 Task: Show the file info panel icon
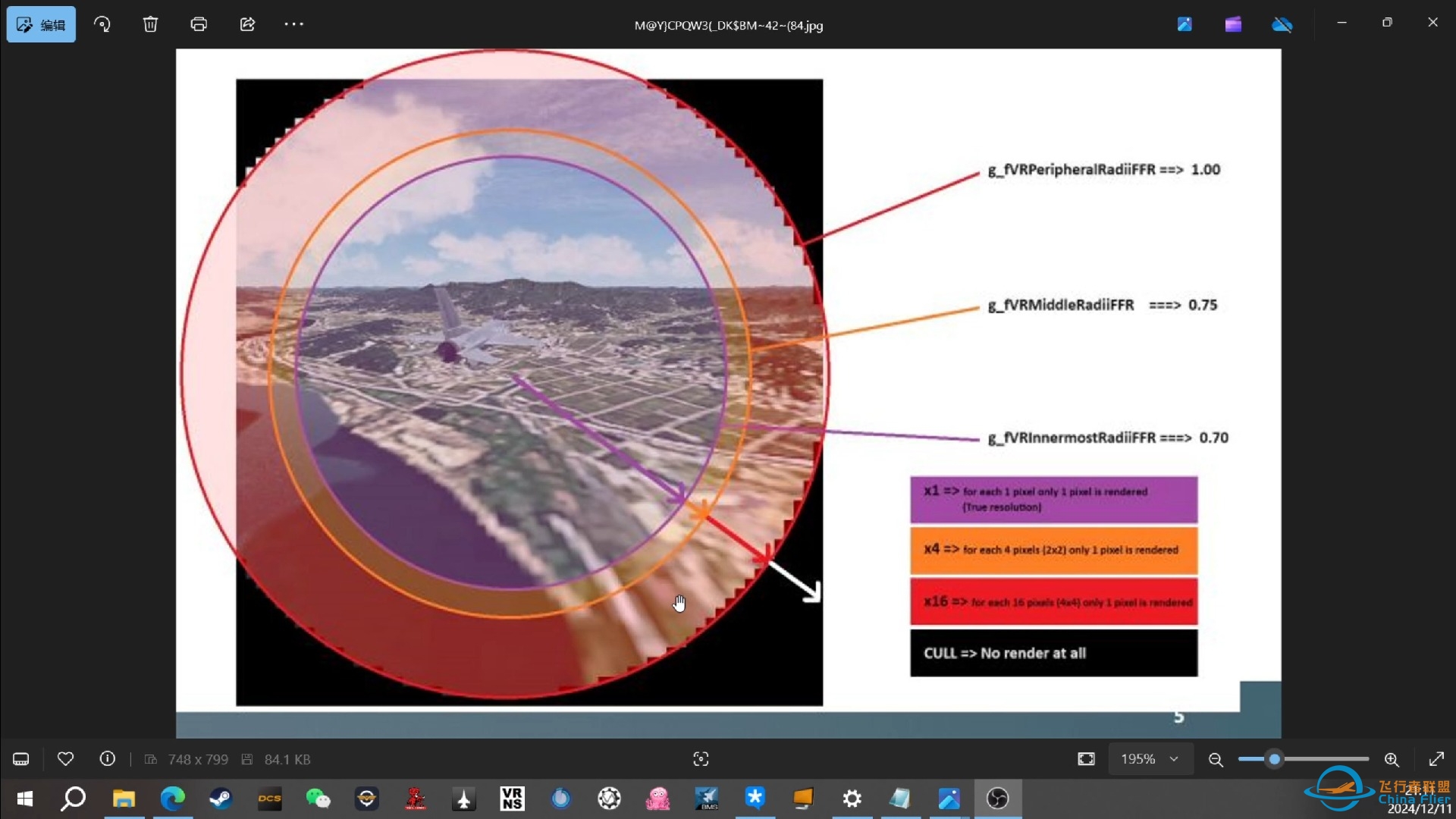coord(108,759)
